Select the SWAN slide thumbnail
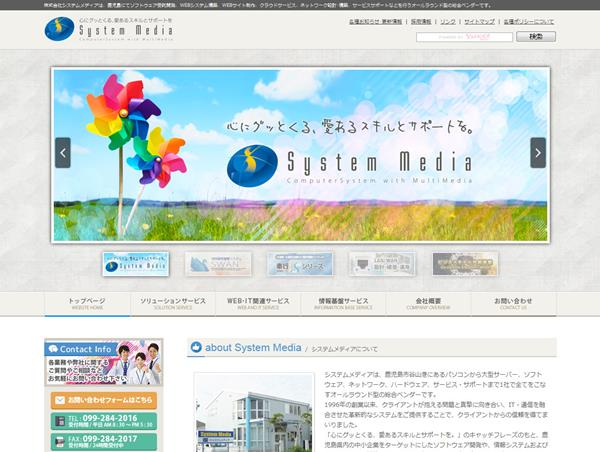The height and width of the screenshot is (452, 600). click(218, 264)
